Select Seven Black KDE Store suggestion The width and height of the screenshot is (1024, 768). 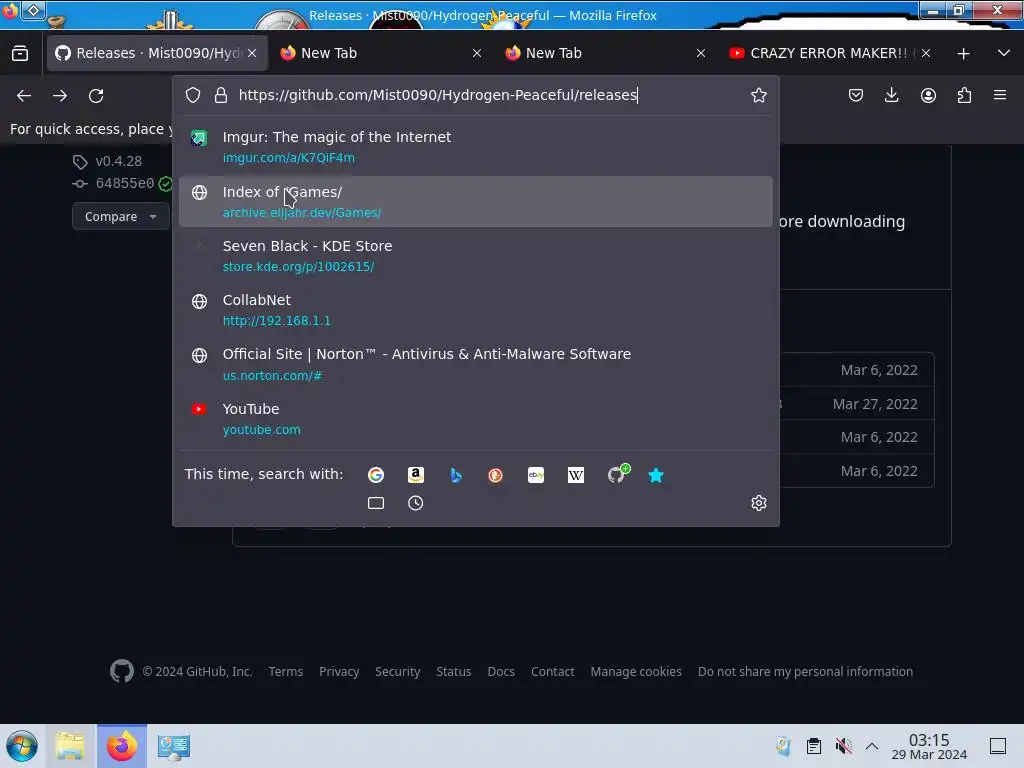pos(475,256)
